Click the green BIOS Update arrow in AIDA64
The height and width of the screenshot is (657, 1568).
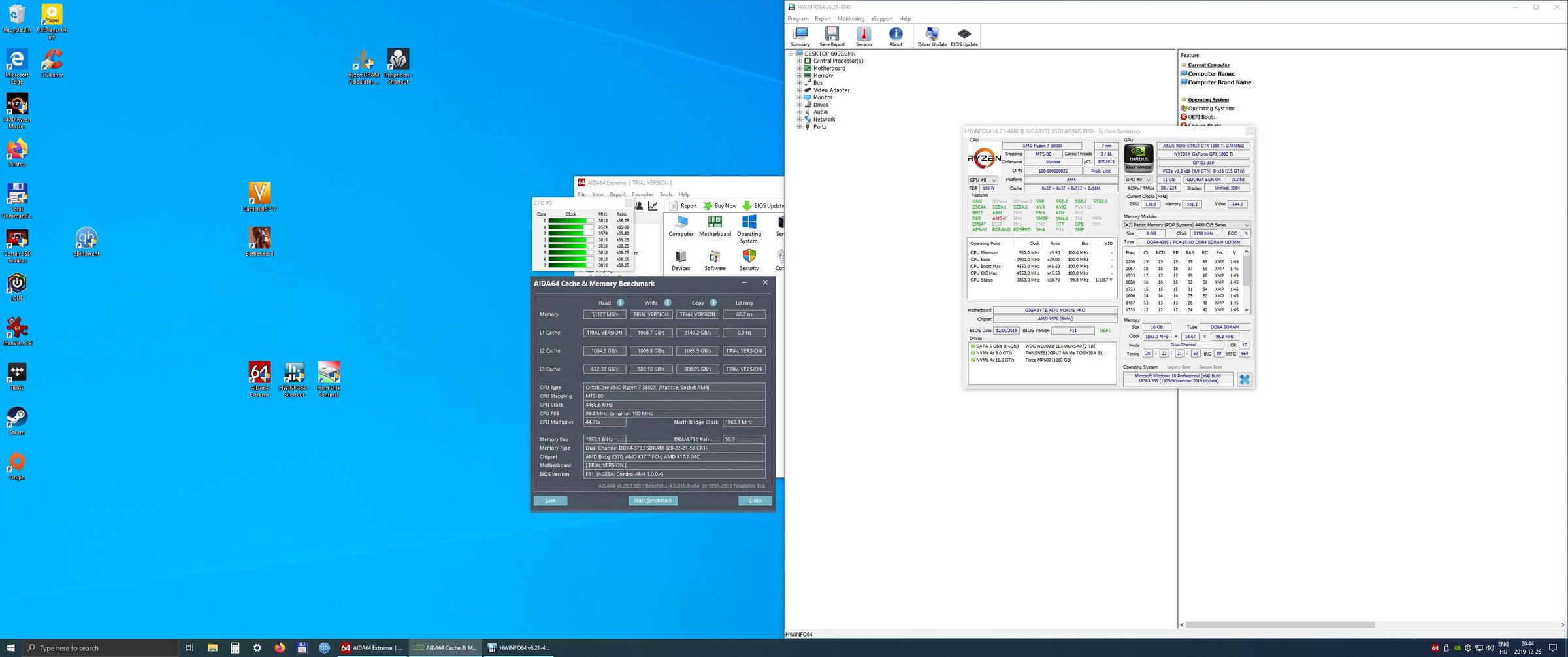747,206
